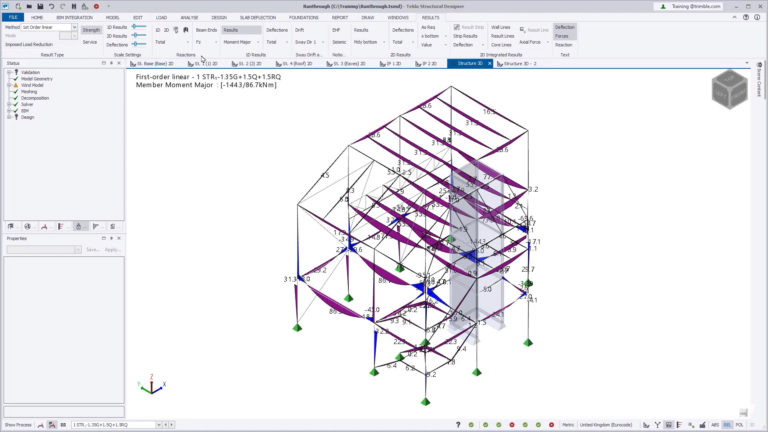Screen dimensions: 768x432
Task: Click the red record icon in title toolbar
Action: [x=96, y=6]
